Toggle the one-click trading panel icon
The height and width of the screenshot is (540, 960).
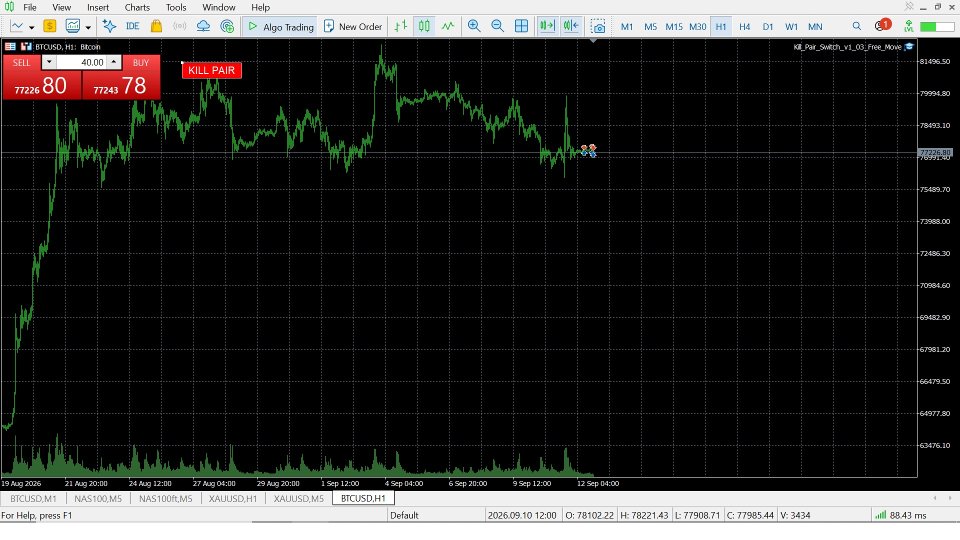(10, 47)
